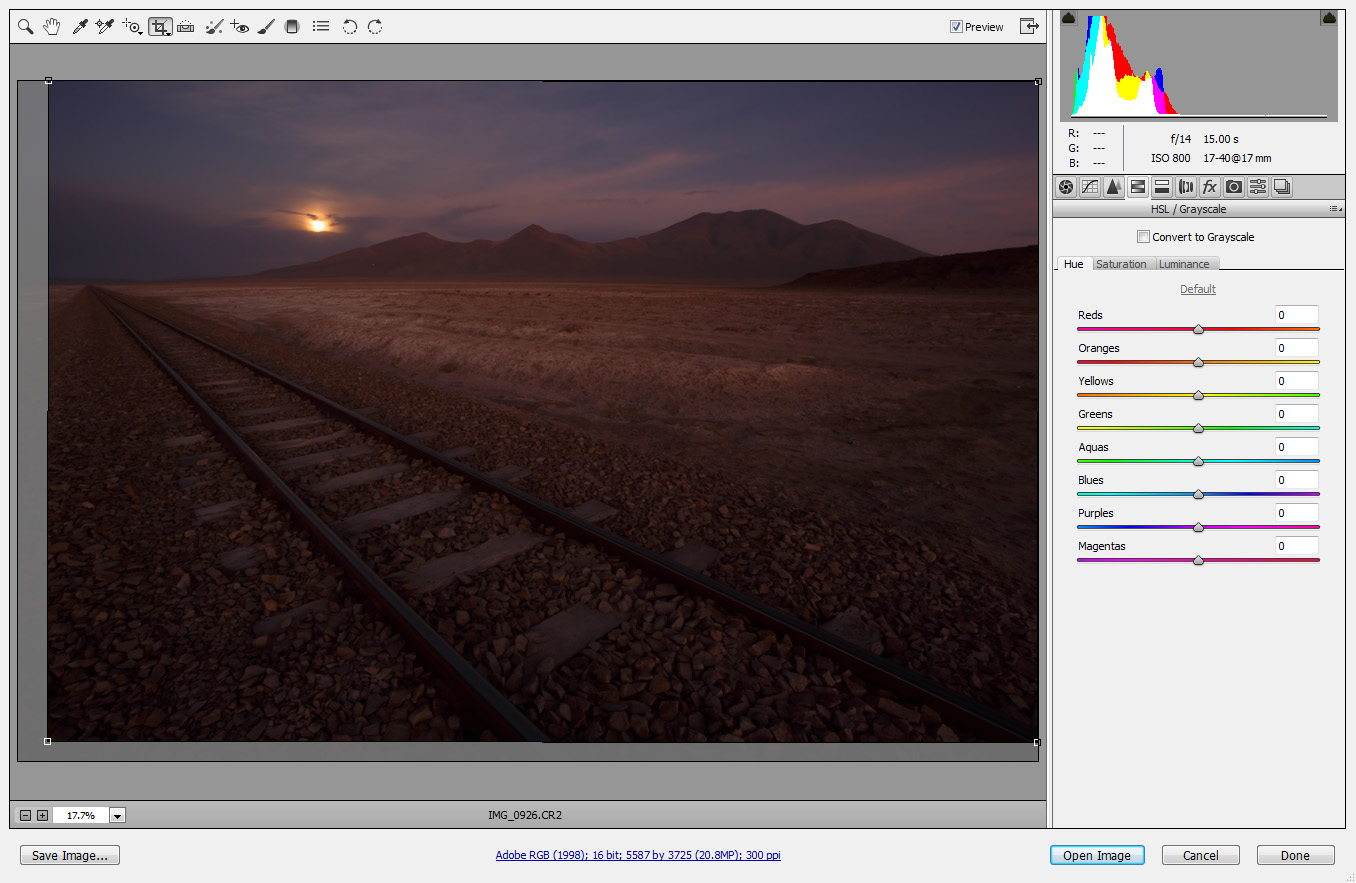The width and height of the screenshot is (1356, 883).
Task: Click the Purples value input field
Action: [1296, 513]
